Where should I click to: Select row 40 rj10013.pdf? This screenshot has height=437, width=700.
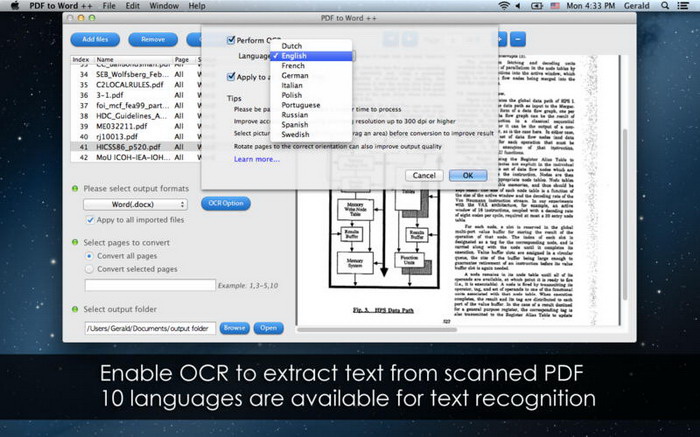click(136, 137)
